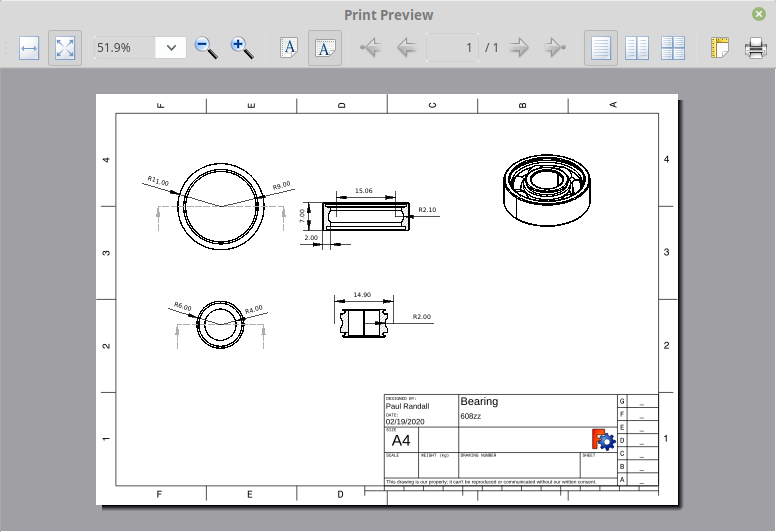The height and width of the screenshot is (532, 776).
Task: Click the 51.9% zoom input field
Action: (x=125, y=48)
